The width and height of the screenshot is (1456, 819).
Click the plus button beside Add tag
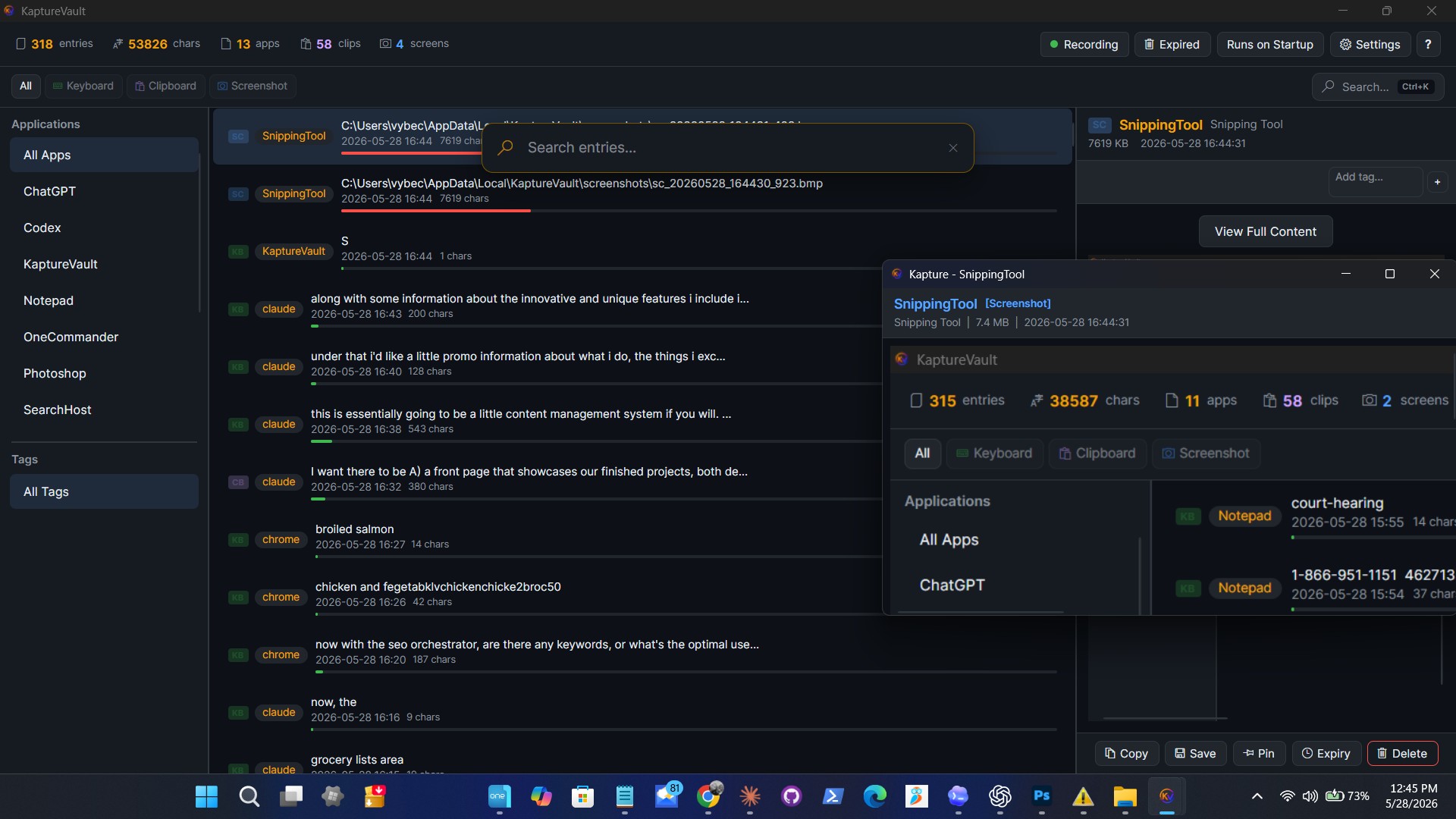pyautogui.click(x=1437, y=182)
